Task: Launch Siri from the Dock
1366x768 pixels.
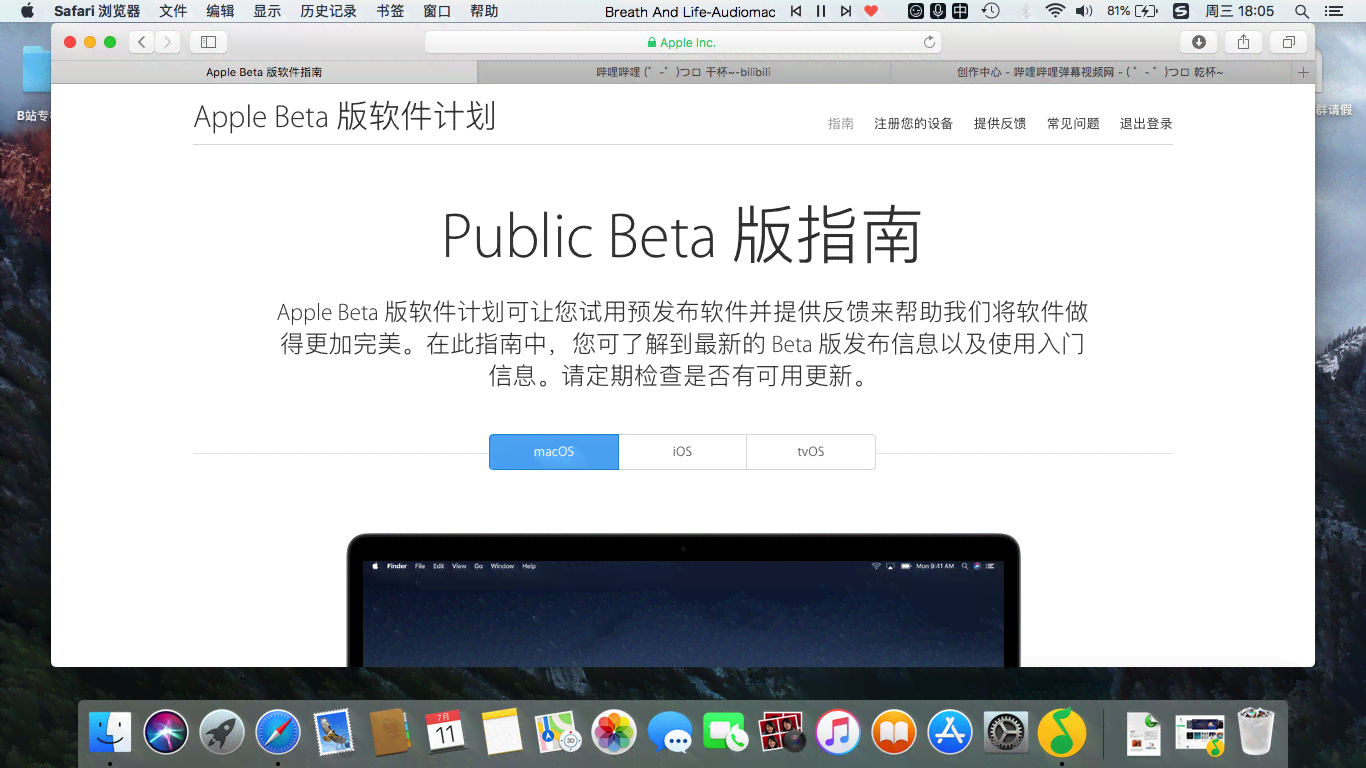Action: (x=166, y=733)
